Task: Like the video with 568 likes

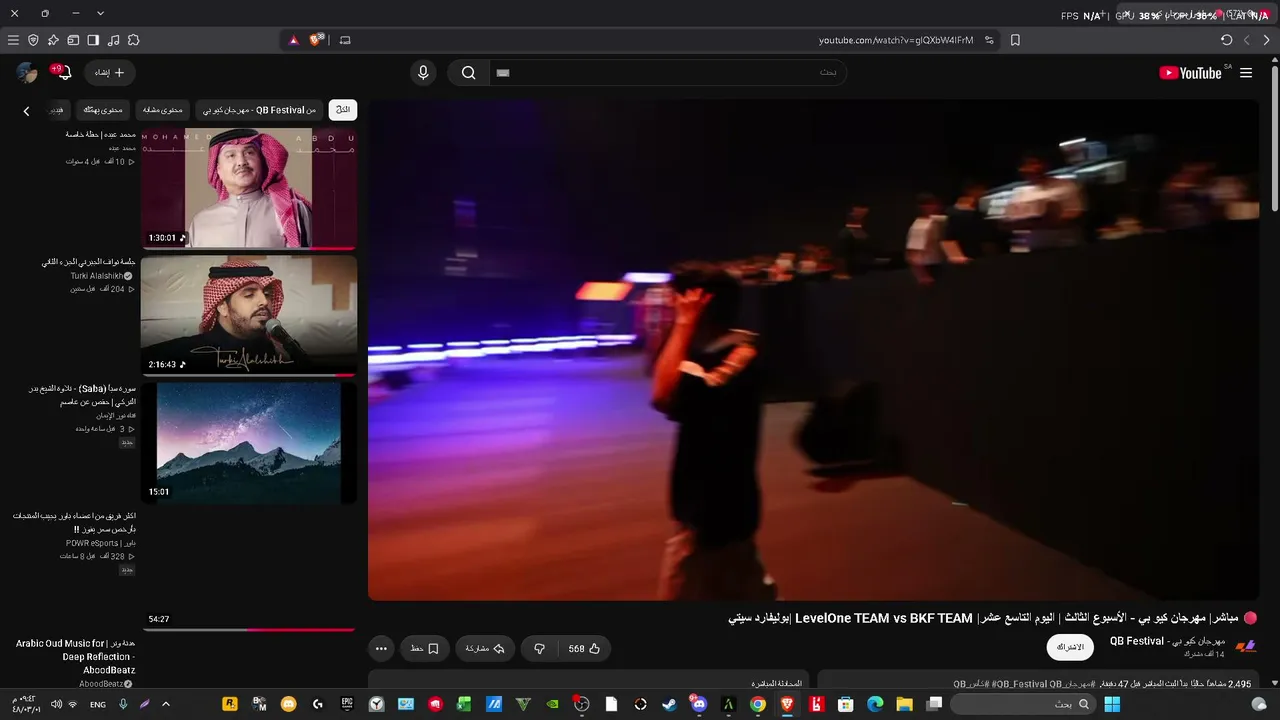Action: [x=585, y=649]
